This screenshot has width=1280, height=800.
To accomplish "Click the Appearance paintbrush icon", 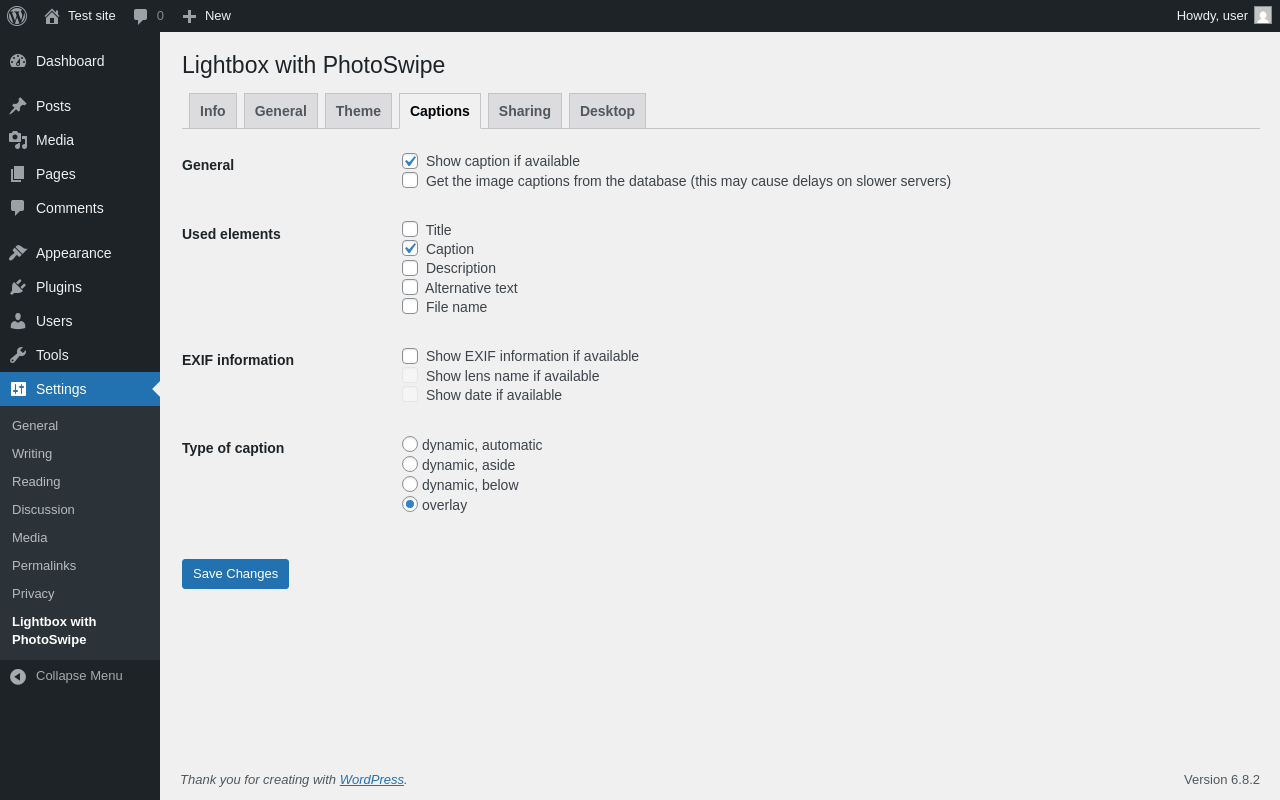I will tap(18, 253).
